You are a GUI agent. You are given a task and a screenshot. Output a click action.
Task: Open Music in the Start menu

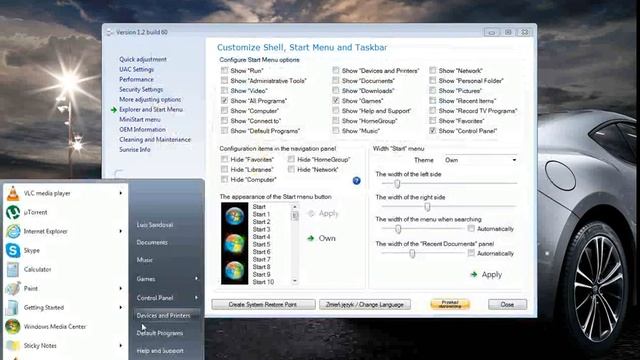(x=144, y=260)
